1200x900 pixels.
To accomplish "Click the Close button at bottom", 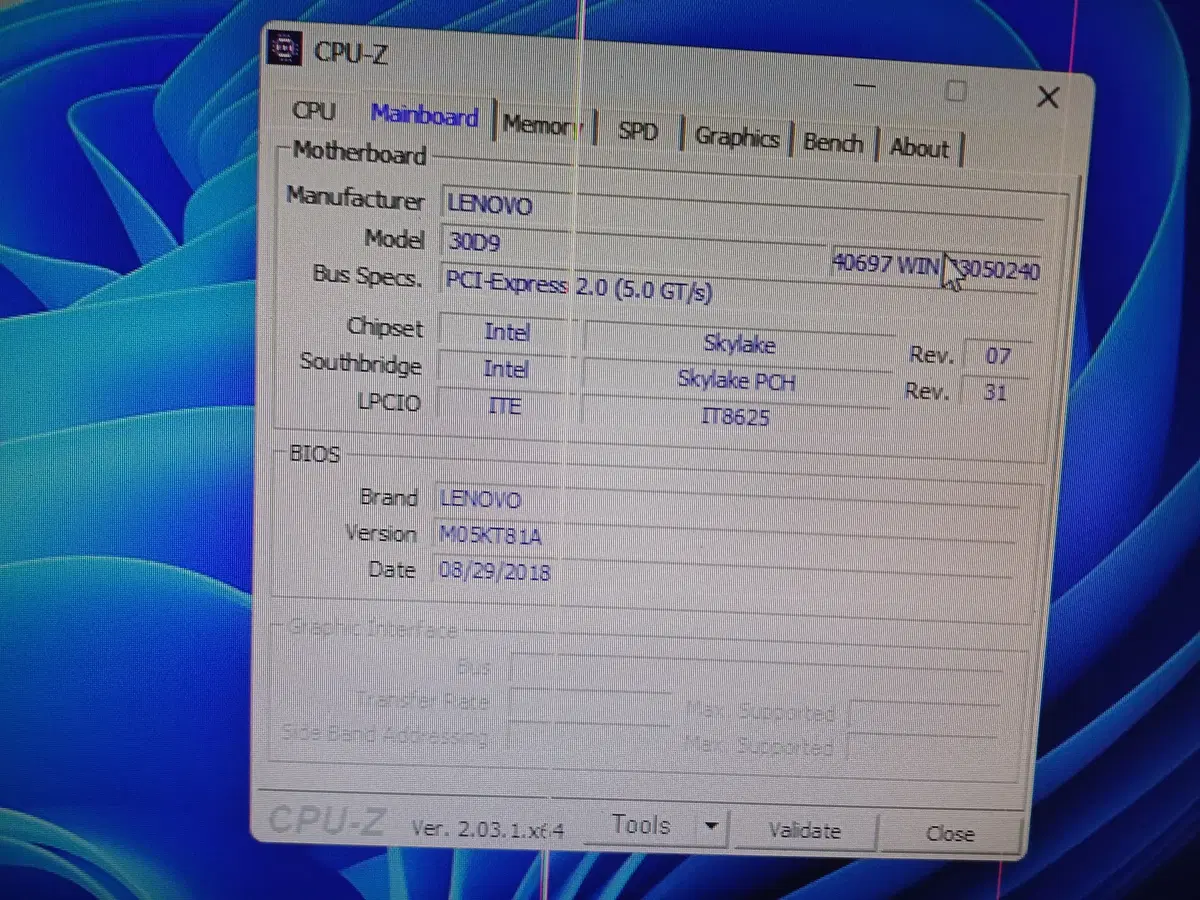I will 950,834.
